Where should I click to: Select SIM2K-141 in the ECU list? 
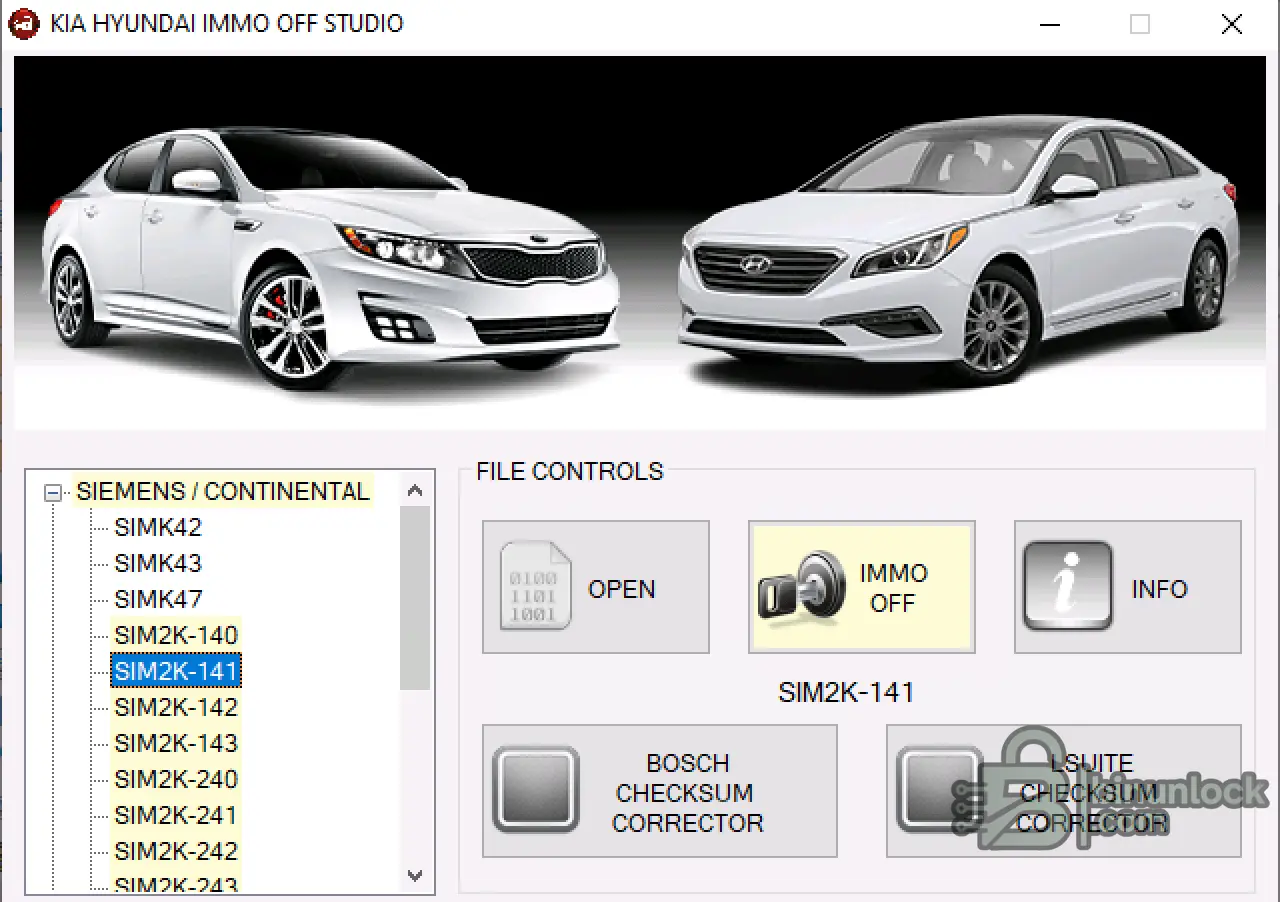(176, 671)
